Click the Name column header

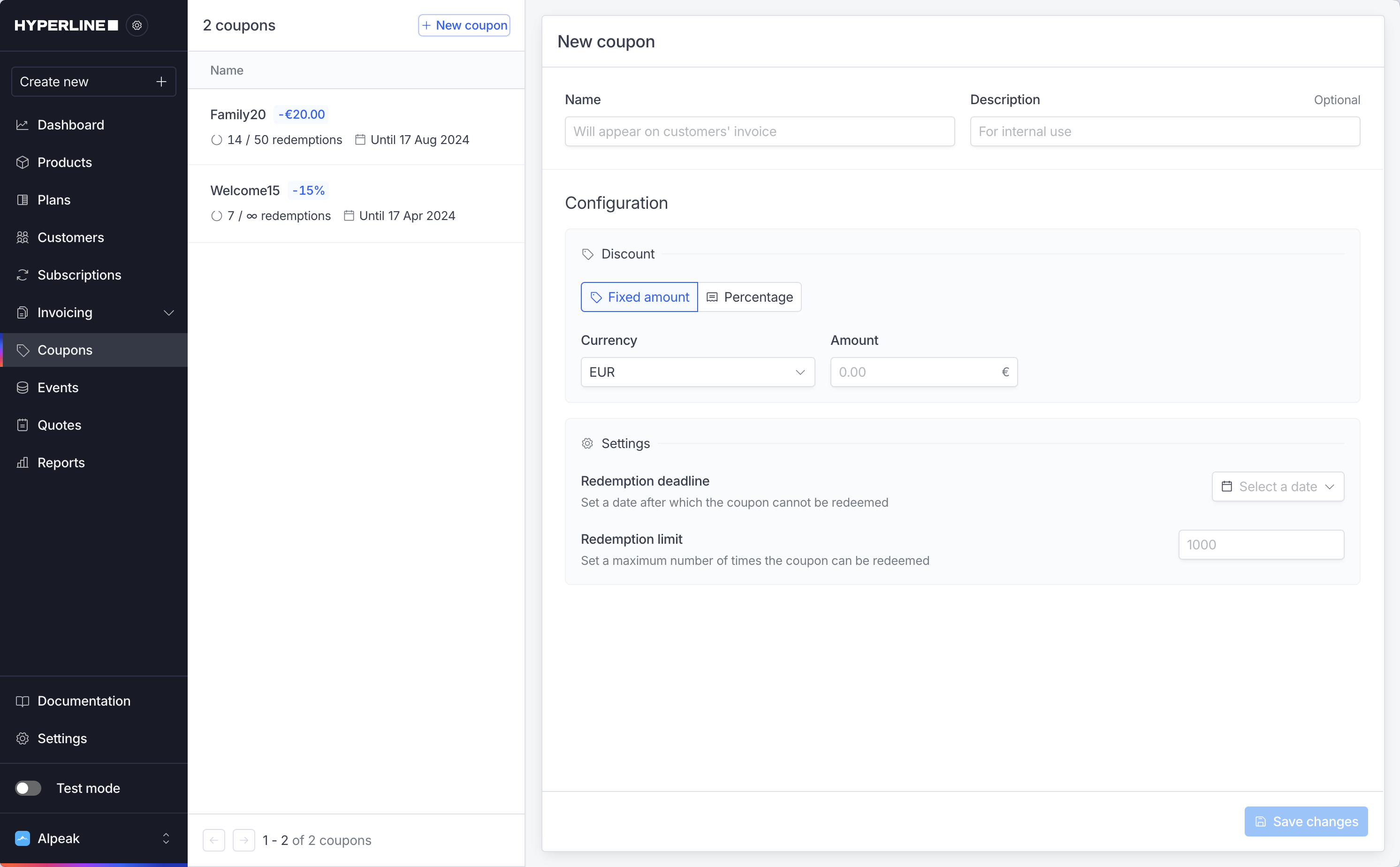pos(227,70)
